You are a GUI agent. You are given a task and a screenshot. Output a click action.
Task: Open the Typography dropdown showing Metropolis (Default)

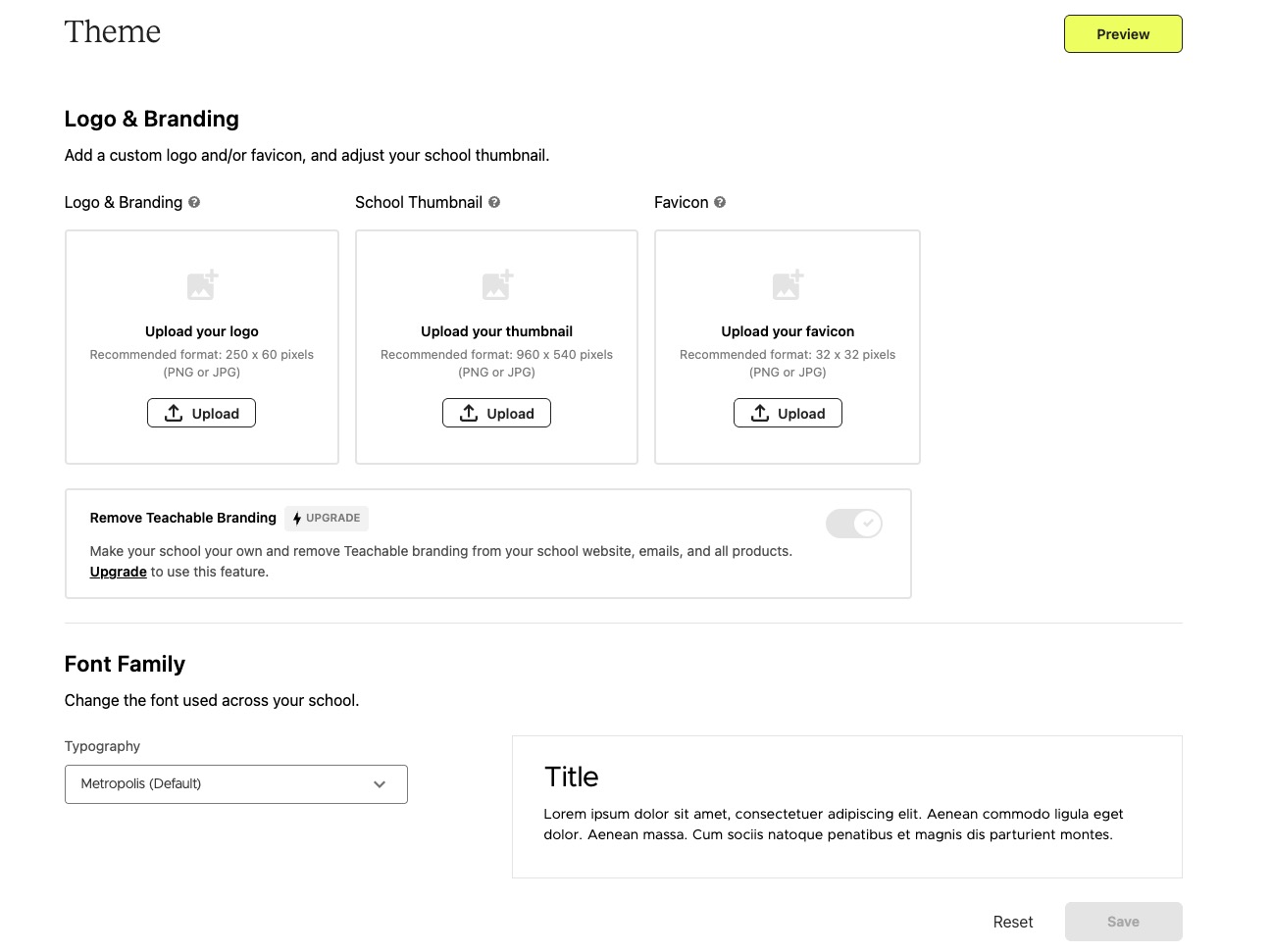pos(236,784)
